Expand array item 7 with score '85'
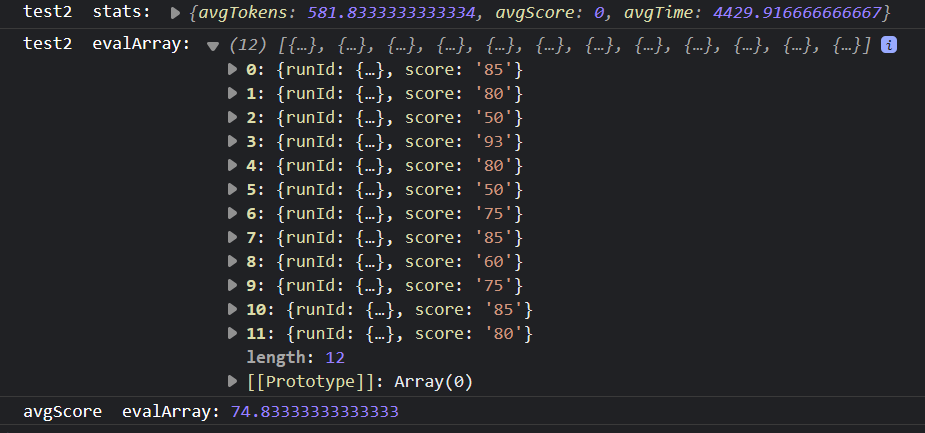The image size is (925, 433). 234,237
